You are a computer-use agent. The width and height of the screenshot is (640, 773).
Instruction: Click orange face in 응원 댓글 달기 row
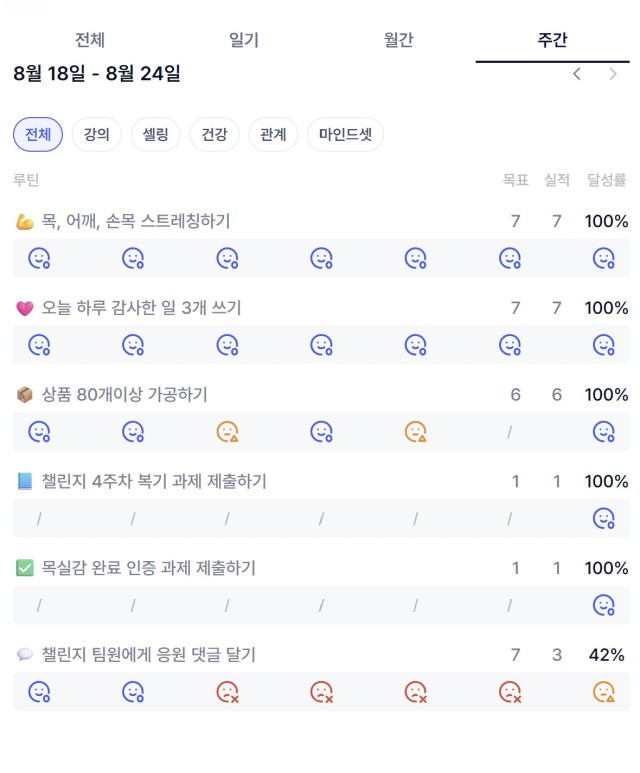604,692
